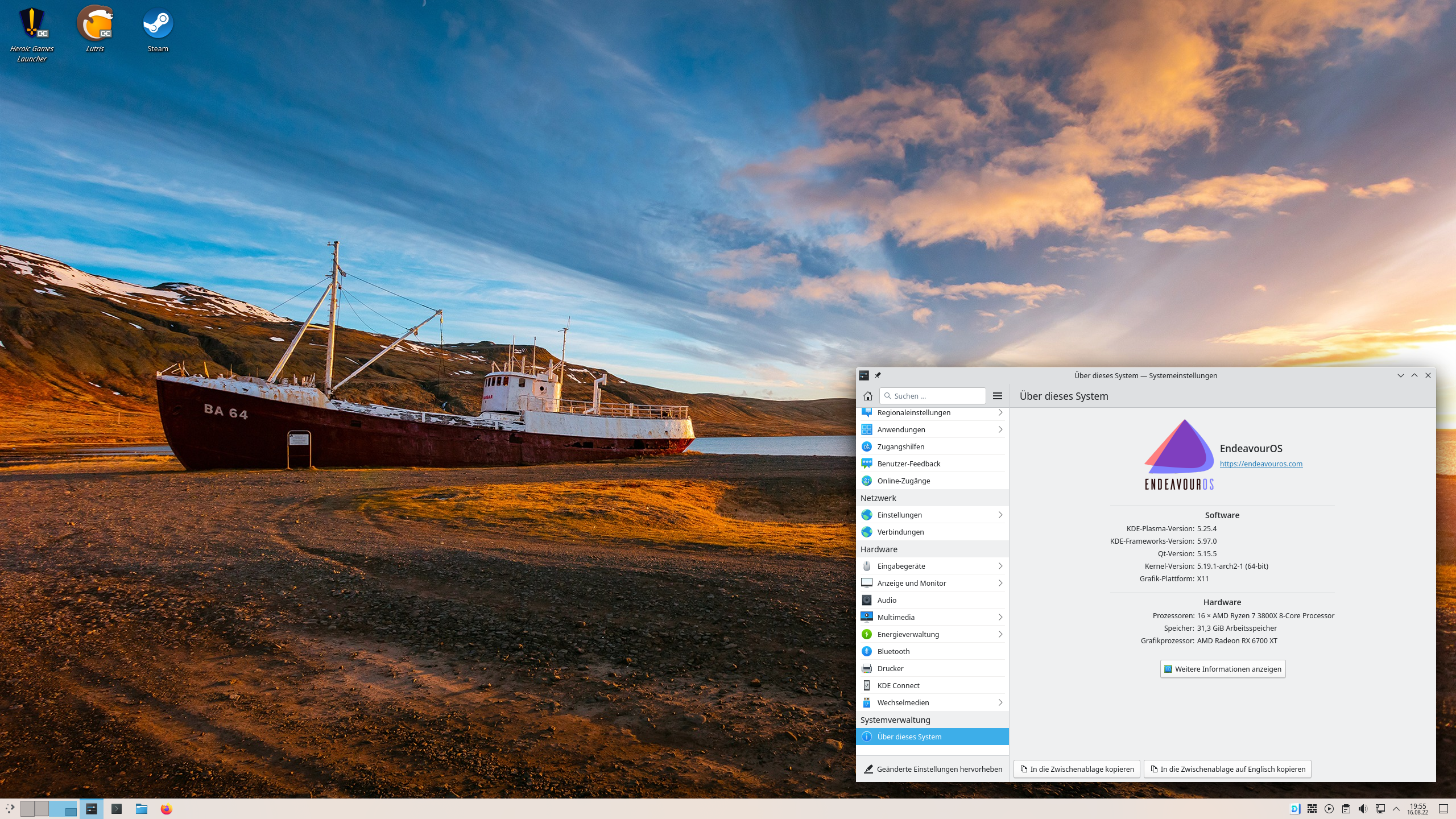
Task: Open Dolphin file manager from taskbar
Action: (142, 809)
